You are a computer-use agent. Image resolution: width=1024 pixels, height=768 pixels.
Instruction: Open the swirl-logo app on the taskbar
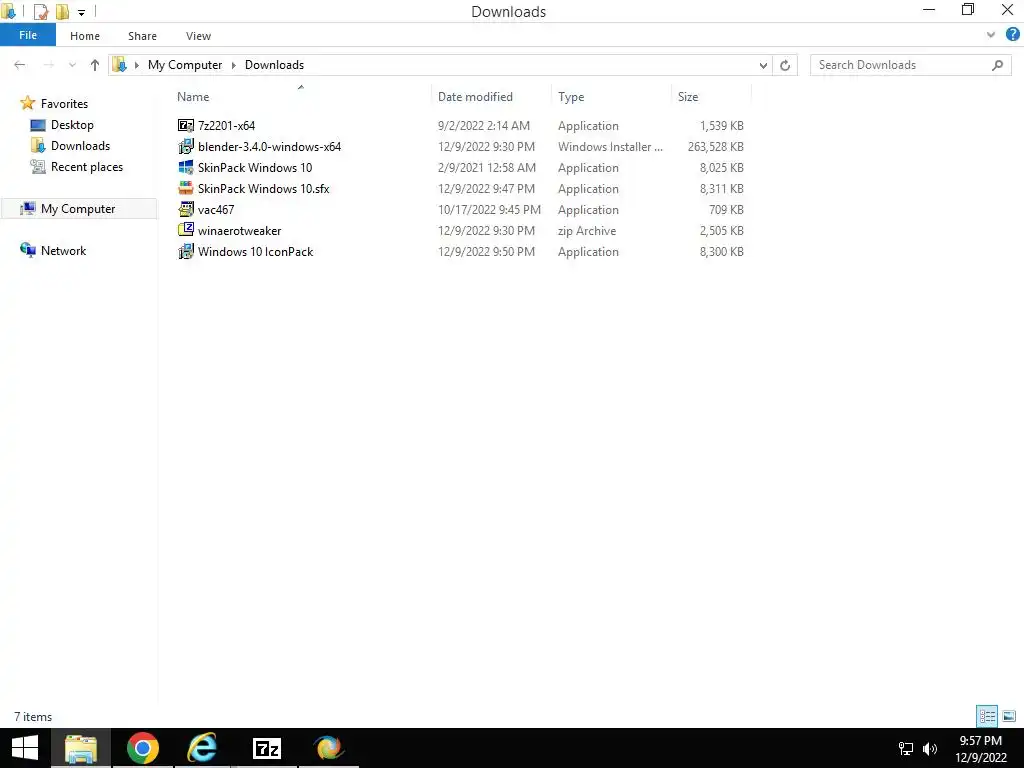pos(328,748)
